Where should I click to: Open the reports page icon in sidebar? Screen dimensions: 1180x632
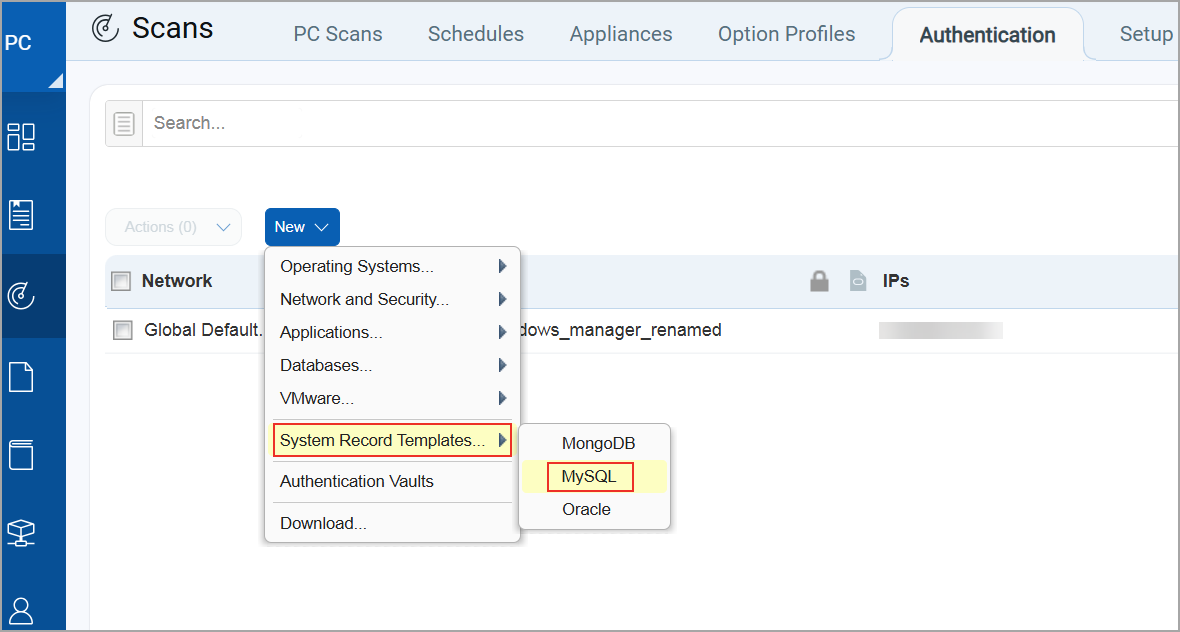(21, 376)
